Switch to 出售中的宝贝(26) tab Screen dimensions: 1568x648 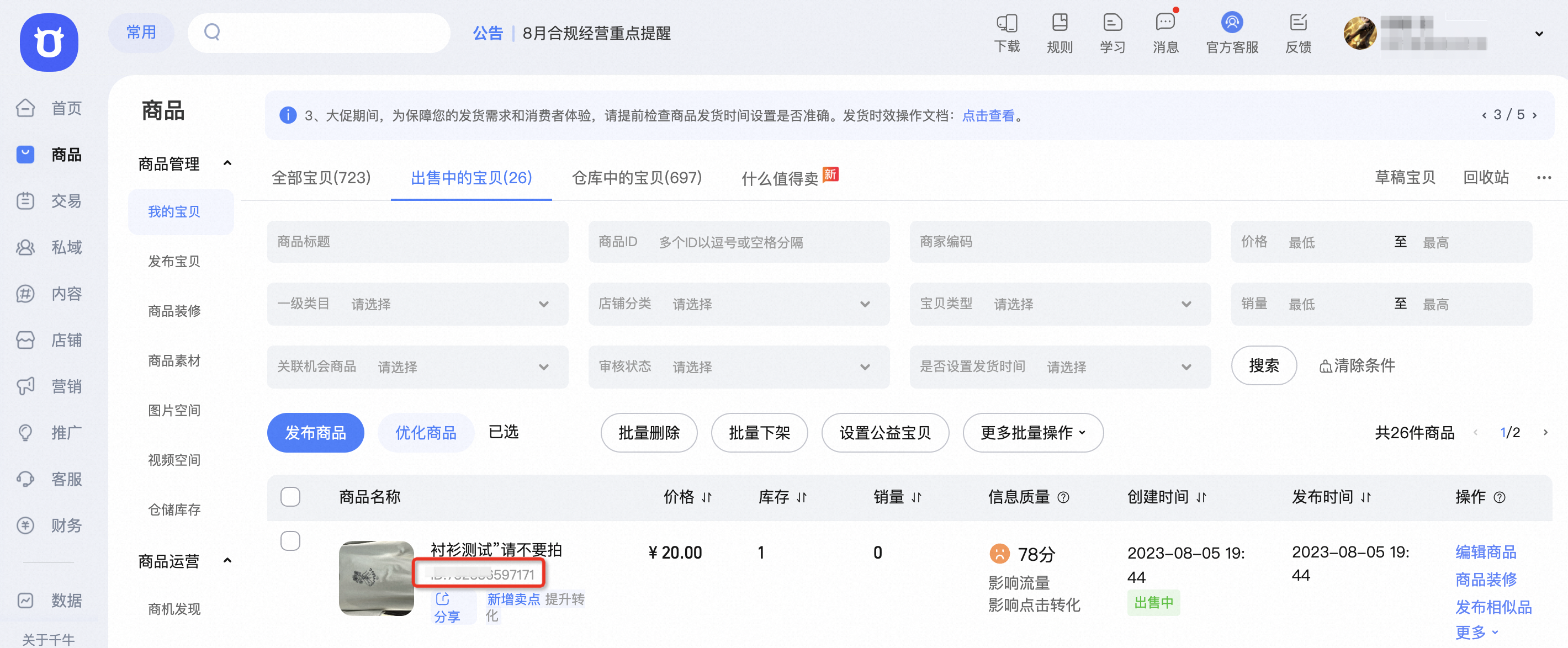471,178
